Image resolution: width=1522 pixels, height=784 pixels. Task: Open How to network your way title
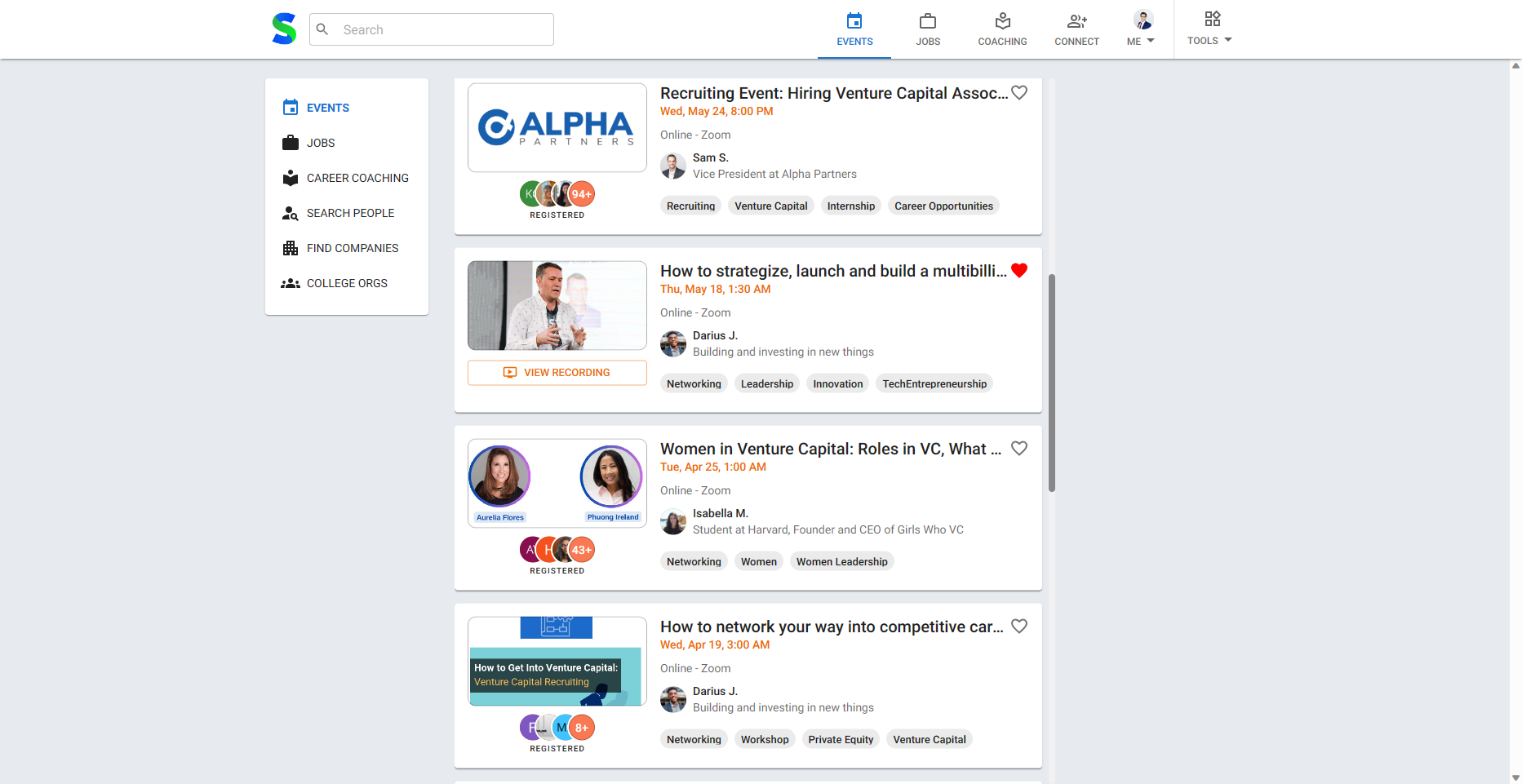point(832,627)
